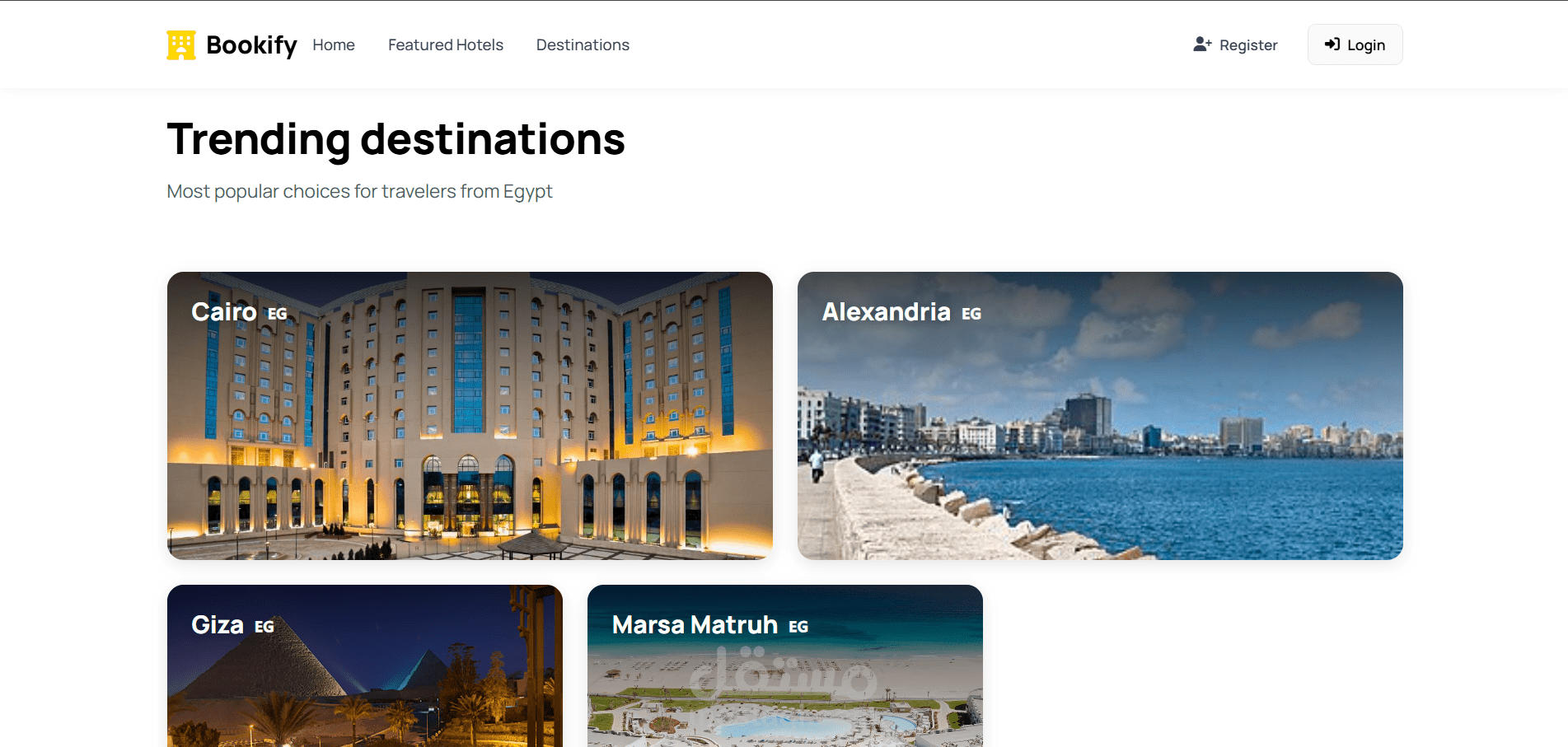Click the Bookify brand name text
This screenshot has height=747, width=1568.
(x=251, y=45)
